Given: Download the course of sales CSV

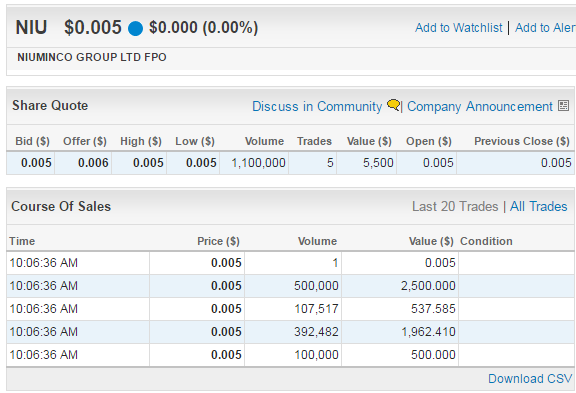Looking at the screenshot, I should [x=530, y=379].
